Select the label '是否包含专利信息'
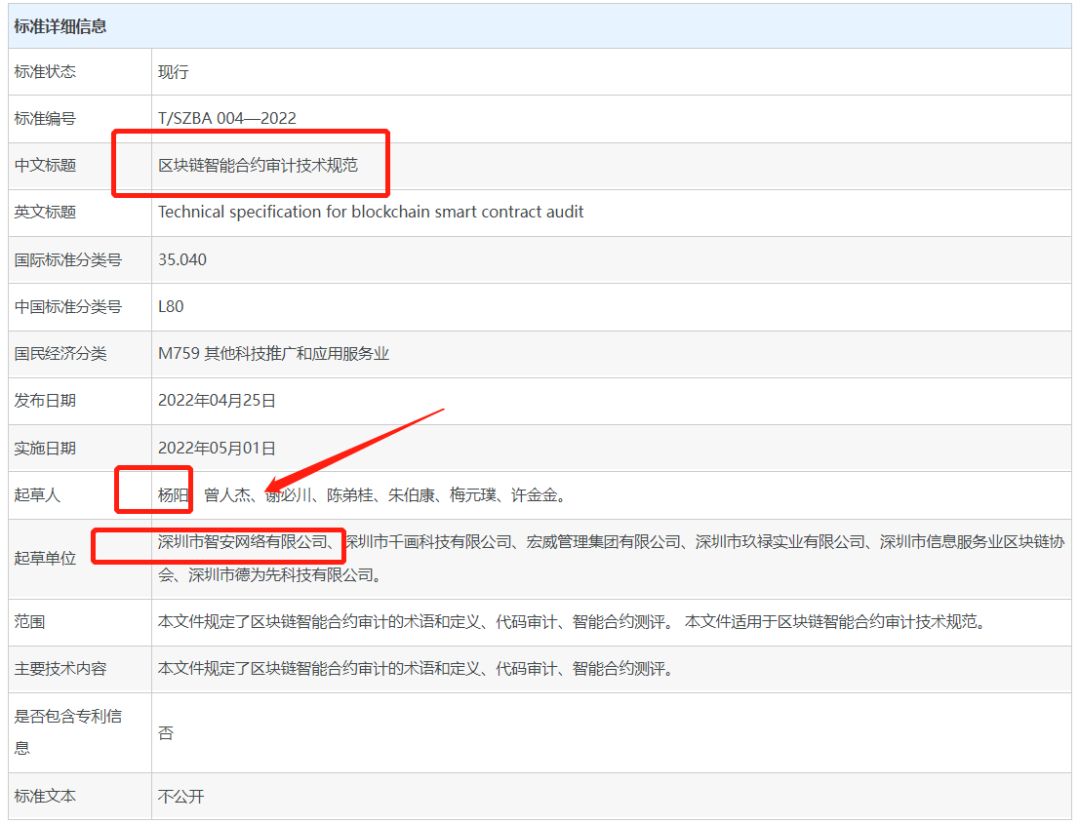 [68, 732]
